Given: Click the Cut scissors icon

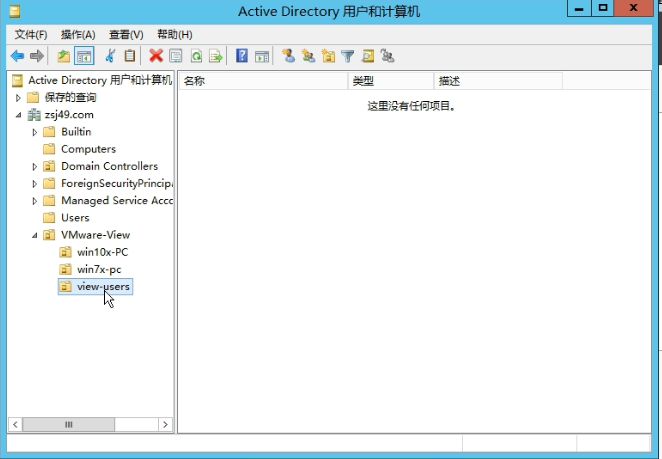Looking at the screenshot, I should [110, 56].
